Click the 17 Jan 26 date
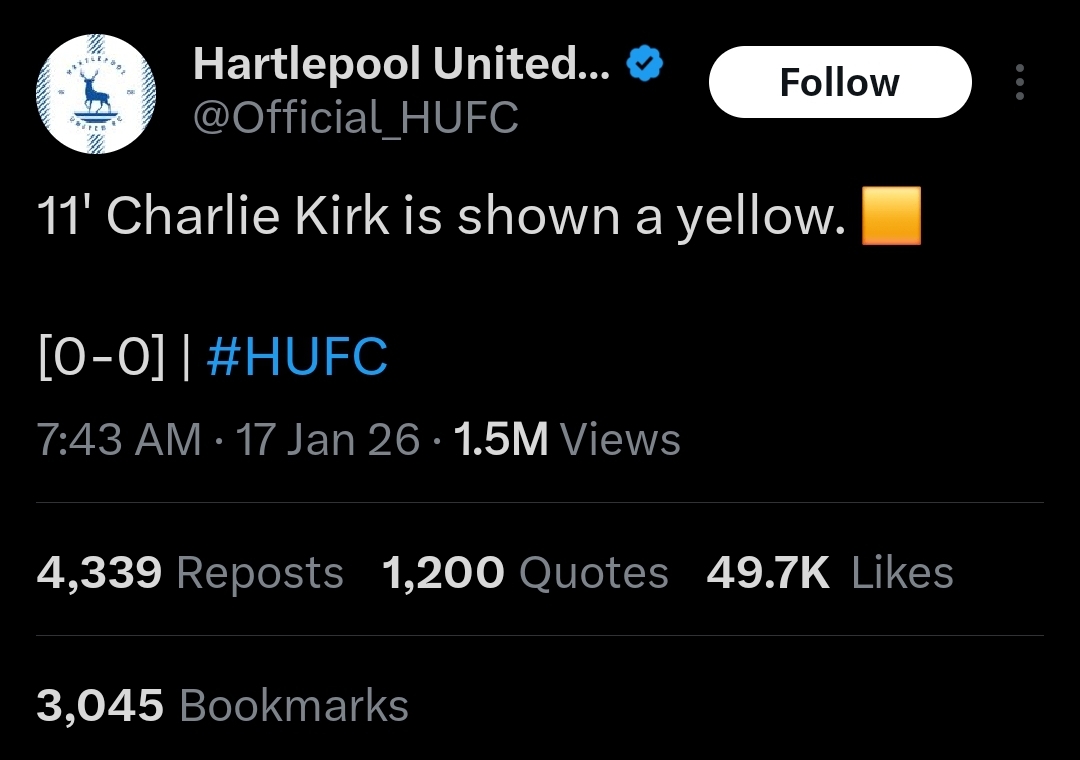The height and width of the screenshot is (760, 1080). [x=327, y=440]
